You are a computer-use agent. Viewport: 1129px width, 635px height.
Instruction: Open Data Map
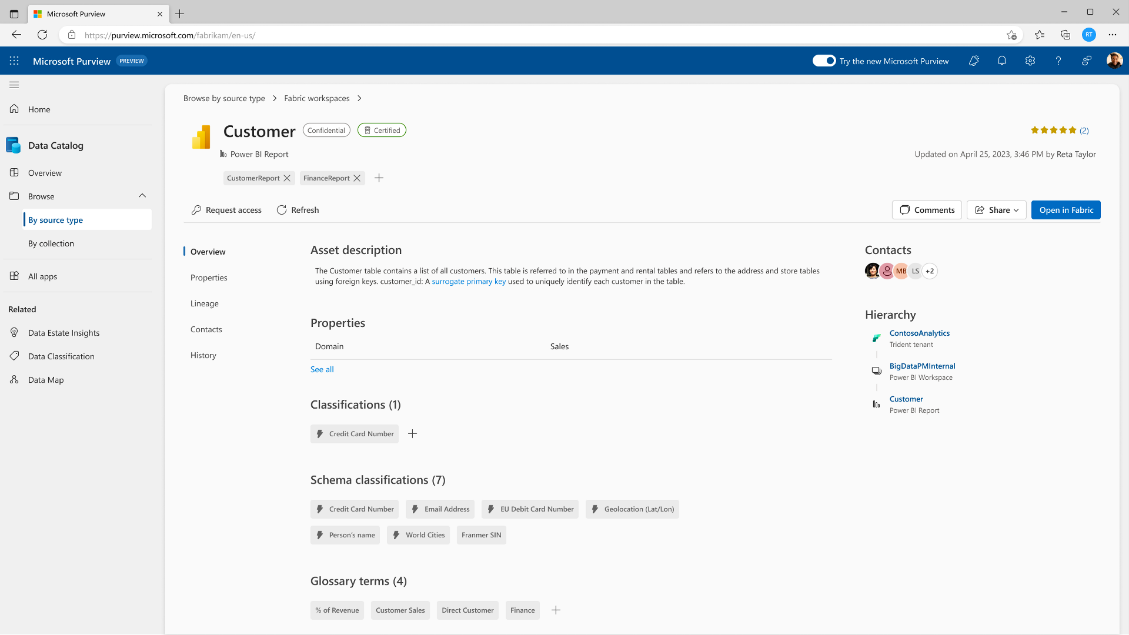[x=45, y=380]
